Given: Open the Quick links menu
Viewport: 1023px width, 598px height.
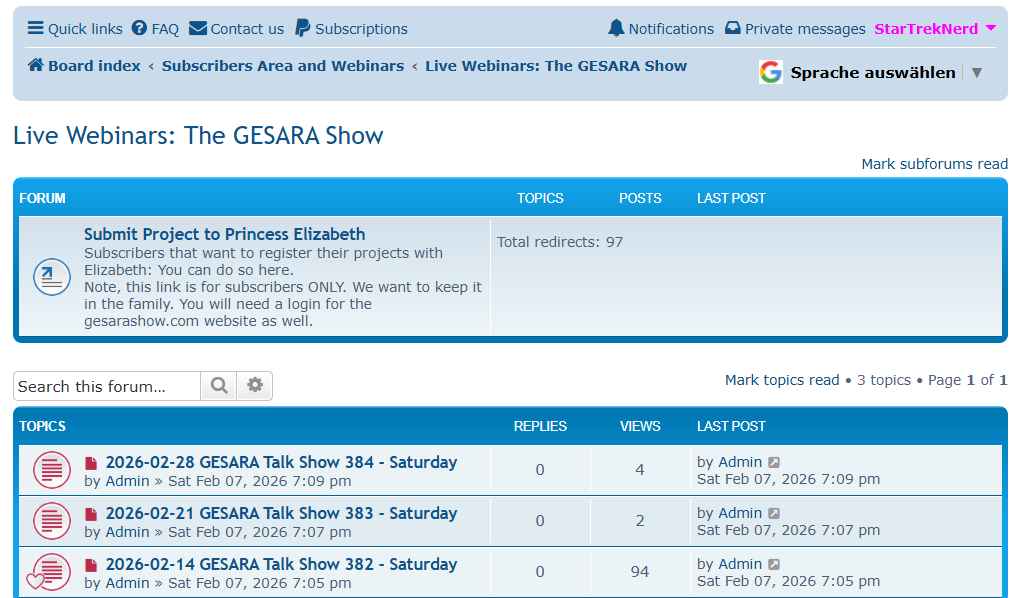Looking at the screenshot, I should point(75,29).
